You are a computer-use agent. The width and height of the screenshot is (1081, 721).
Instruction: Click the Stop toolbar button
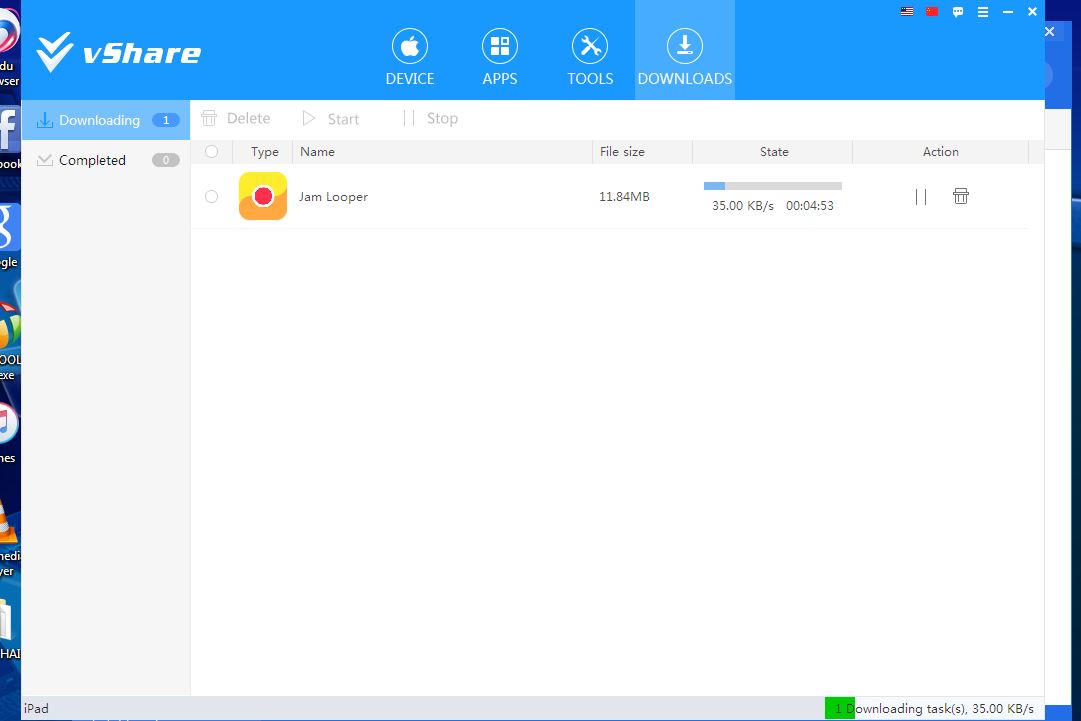(x=430, y=119)
